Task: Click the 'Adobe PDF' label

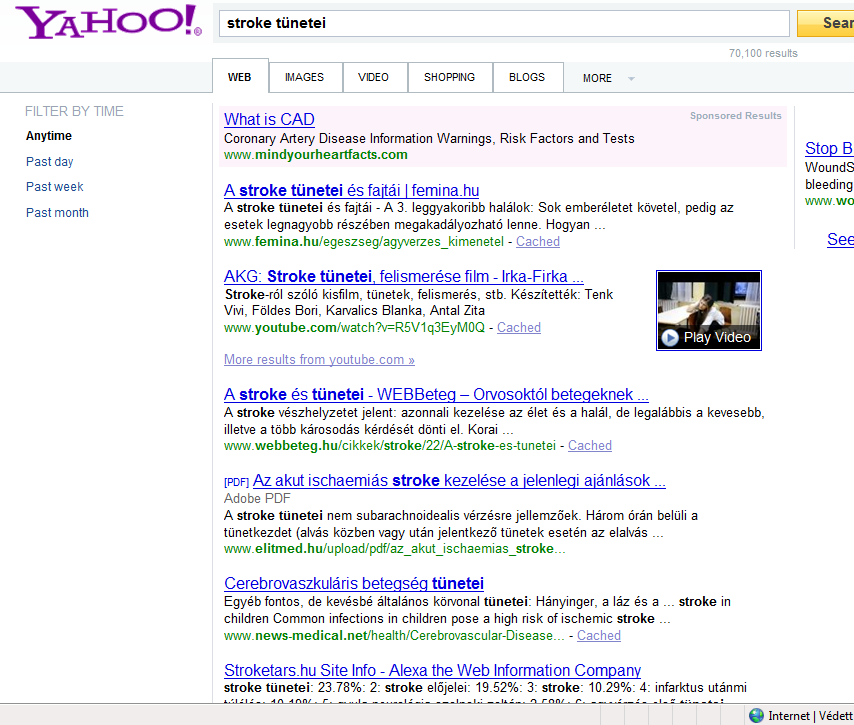Action: point(257,498)
